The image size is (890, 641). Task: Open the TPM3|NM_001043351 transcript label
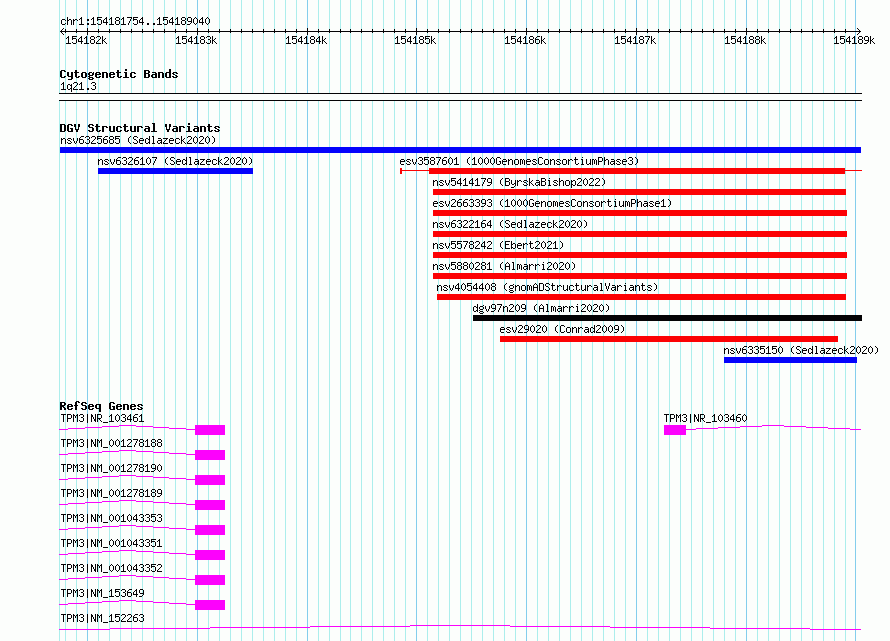tap(111, 543)
